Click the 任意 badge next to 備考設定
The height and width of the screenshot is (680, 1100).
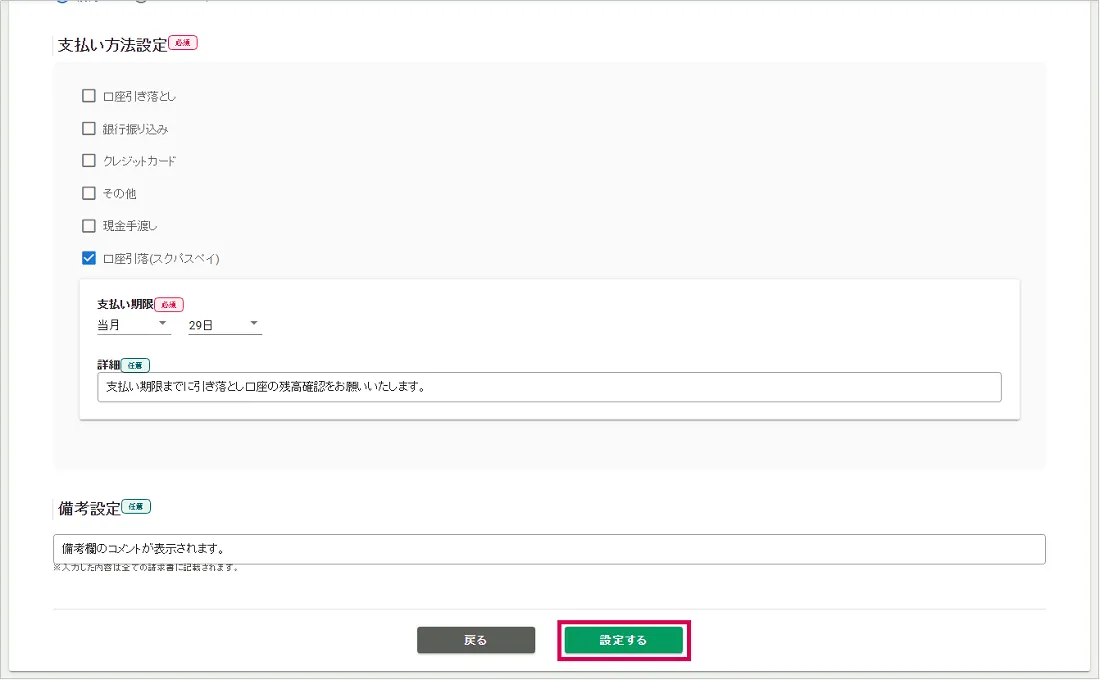[x=136, y=507]
